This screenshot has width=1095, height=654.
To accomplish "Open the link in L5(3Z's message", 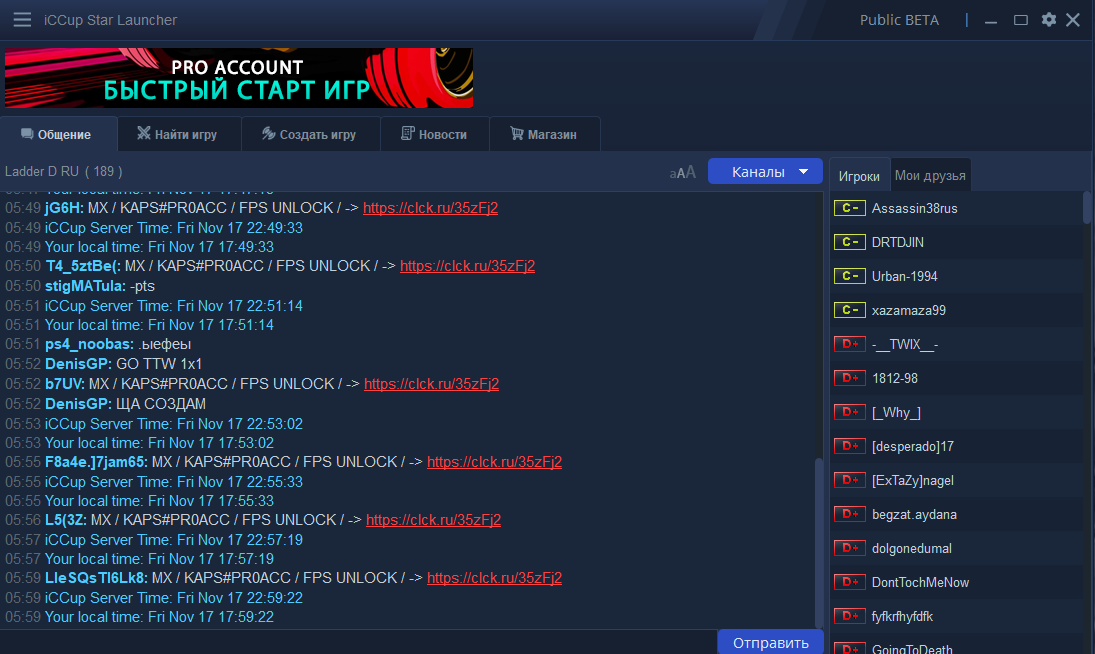I will [x=433, y=520].
